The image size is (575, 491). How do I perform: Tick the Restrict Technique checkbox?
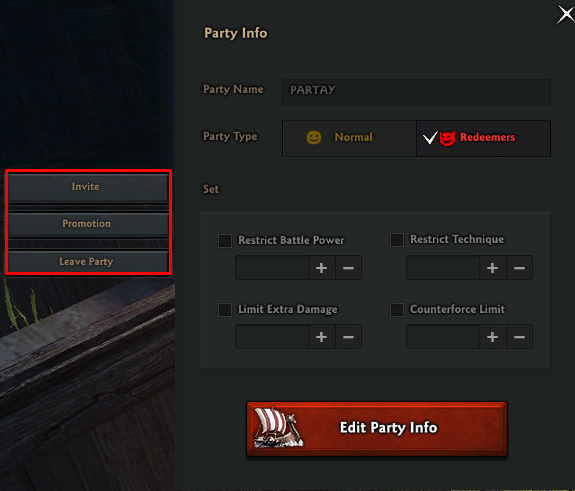(397, 240)
